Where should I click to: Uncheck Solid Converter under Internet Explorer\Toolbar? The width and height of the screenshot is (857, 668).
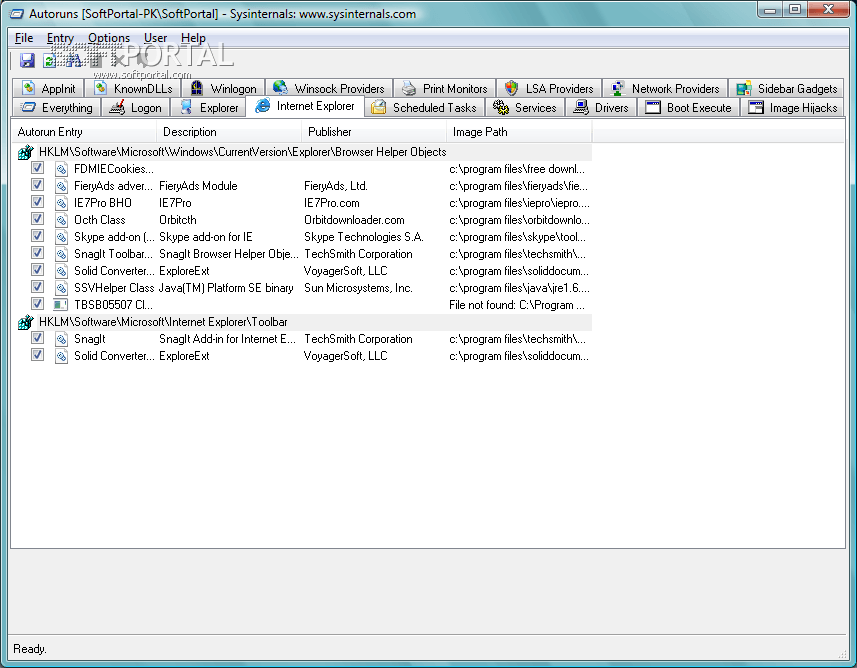tap(37, 355)
